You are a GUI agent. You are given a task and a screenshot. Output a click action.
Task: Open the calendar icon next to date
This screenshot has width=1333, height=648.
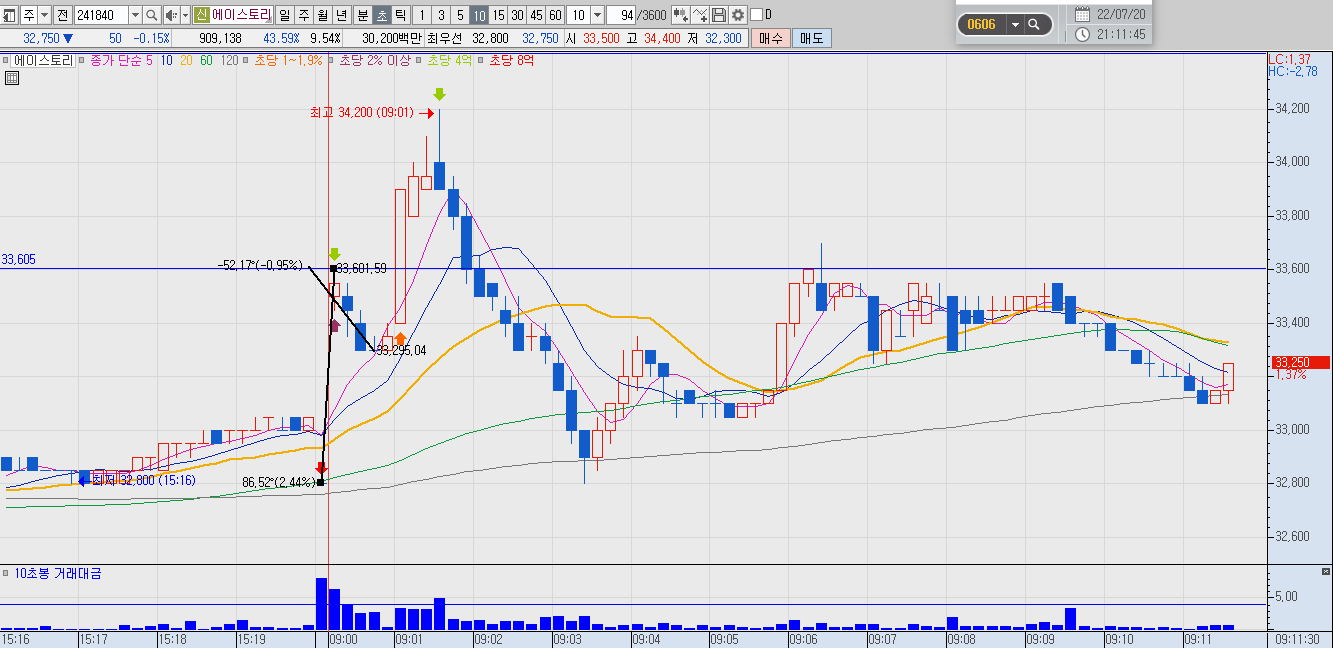(x=1082, y=14)
